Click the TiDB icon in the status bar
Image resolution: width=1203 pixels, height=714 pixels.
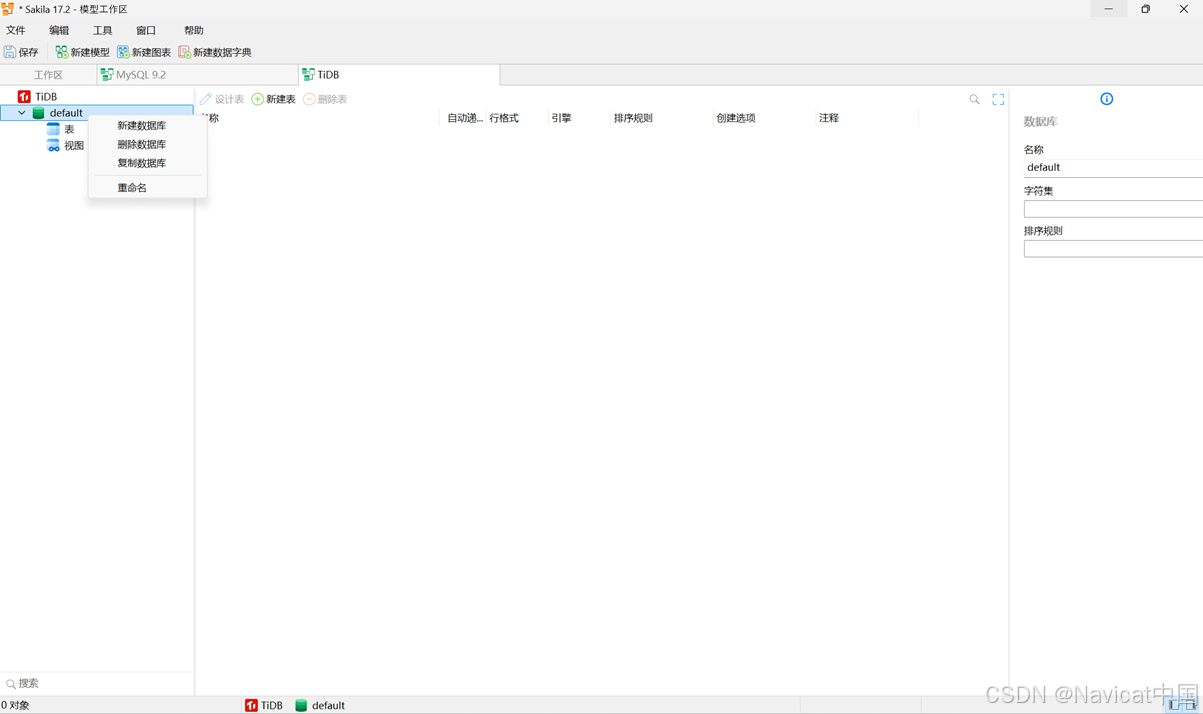[x=251, y=705]
